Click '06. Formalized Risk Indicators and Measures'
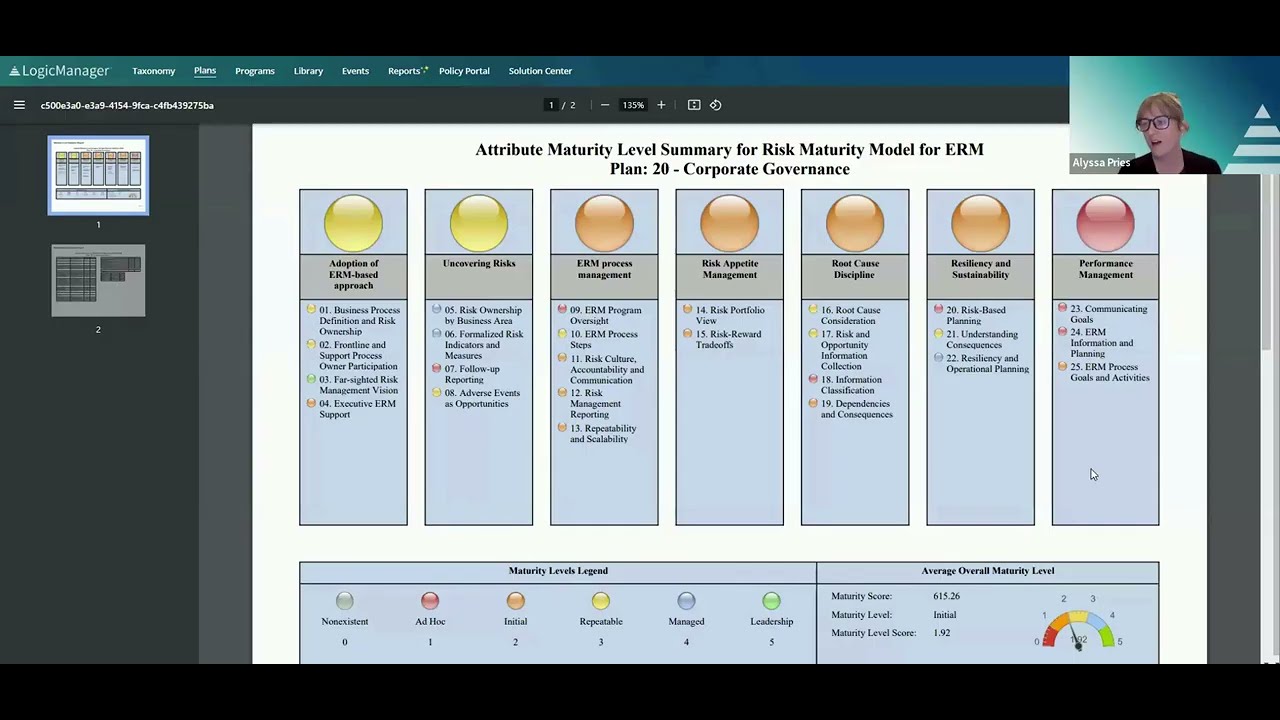1280x720 pixels. 483,345
